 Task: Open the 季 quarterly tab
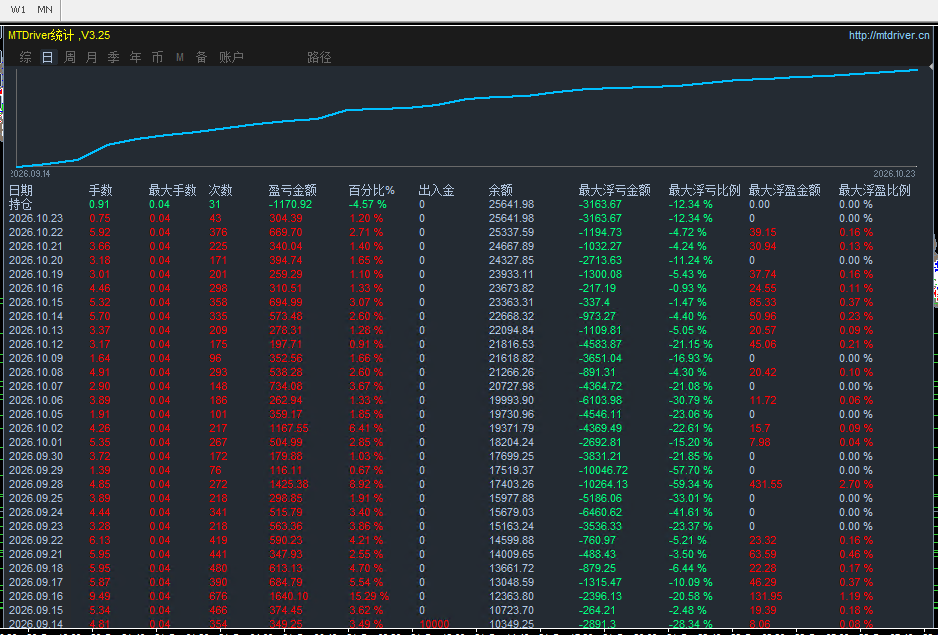[114, 57]
